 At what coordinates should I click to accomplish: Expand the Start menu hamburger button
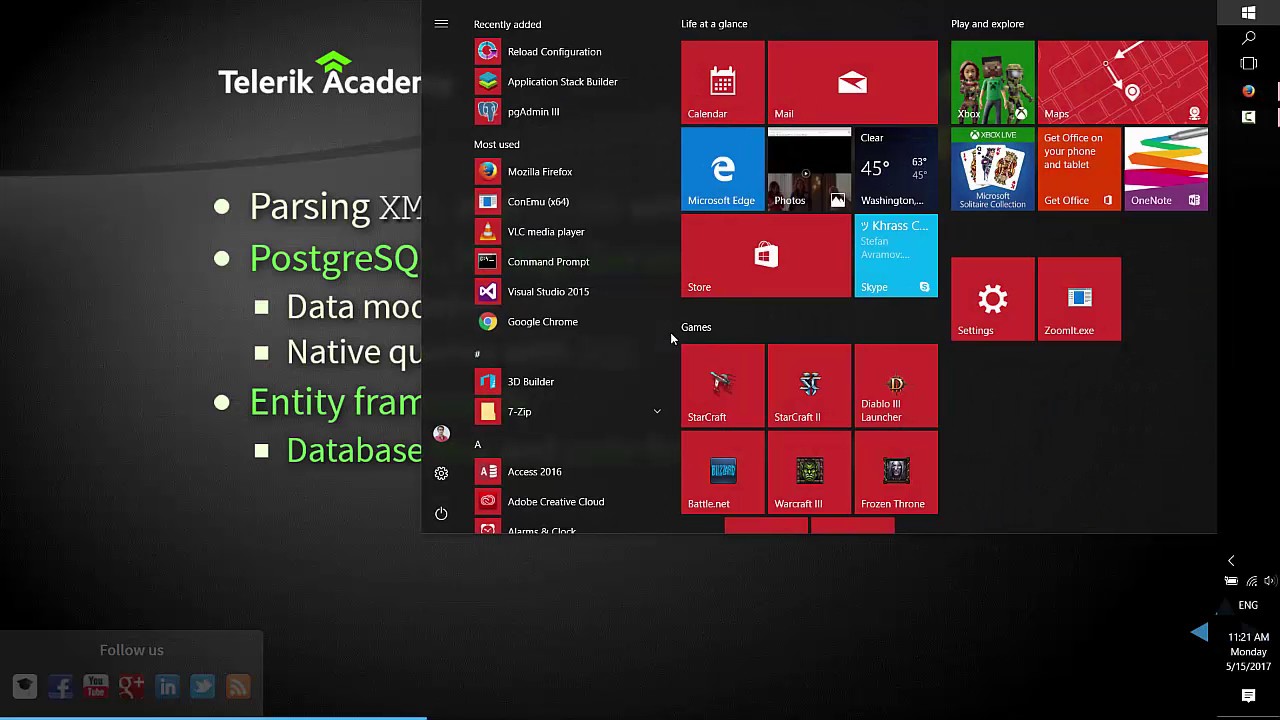click(441, 24)
